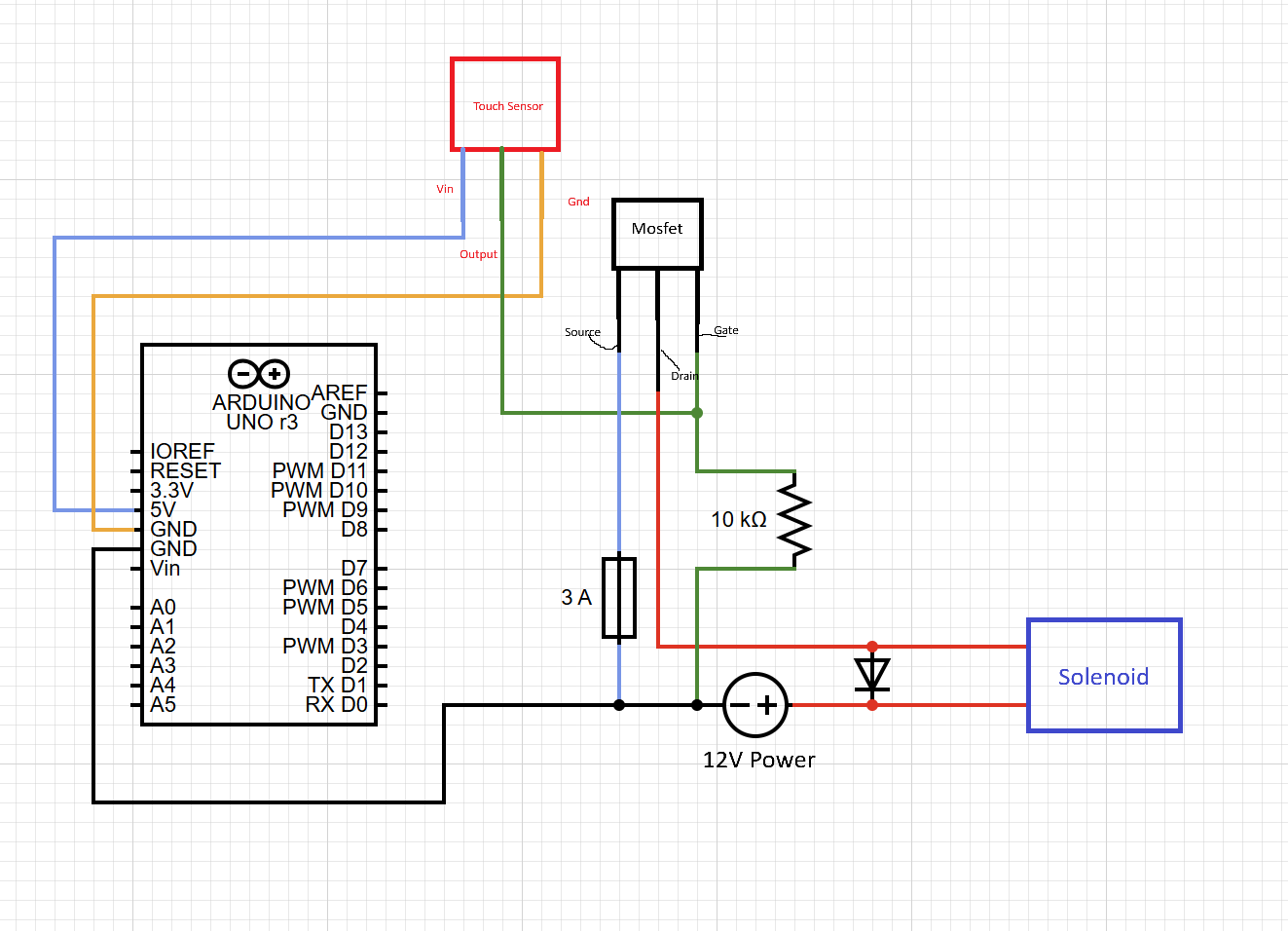Click the Arduino D13 pin
Image resolution: width=1288 pixels, height=931 pixels.
349,431
